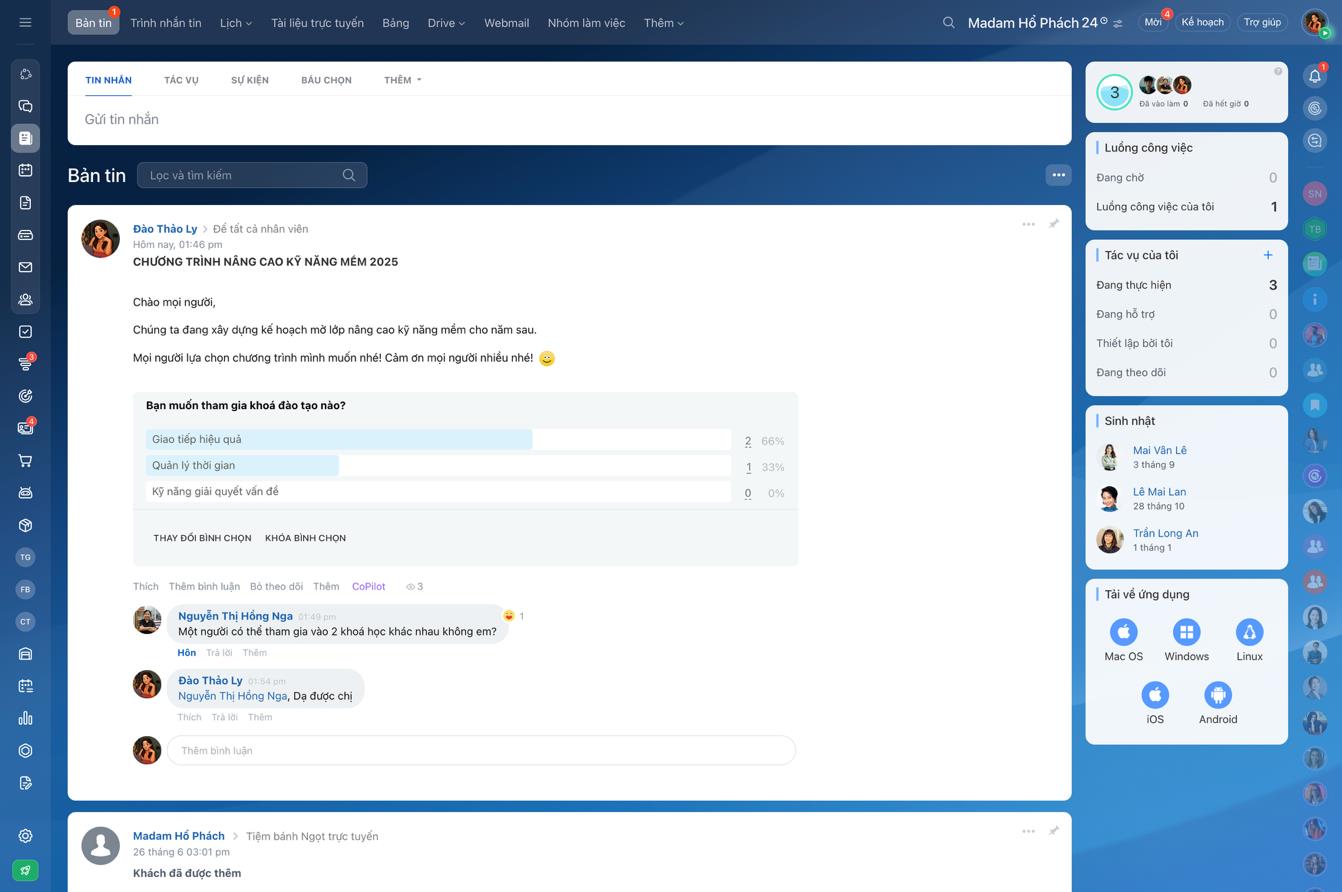Open the shopping cart icon in the sidebar
Screen dimensions: 1342x892
(x=25, y=461)
